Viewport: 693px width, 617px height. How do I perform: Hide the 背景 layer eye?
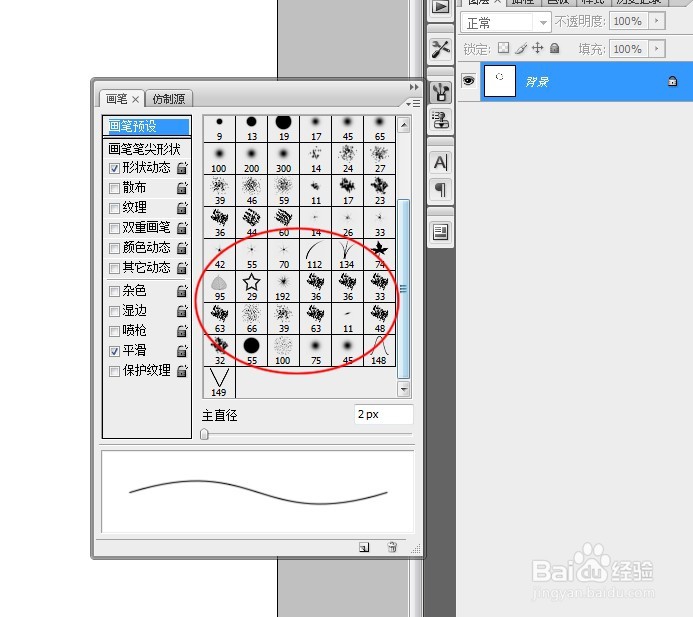coord(468,80)
